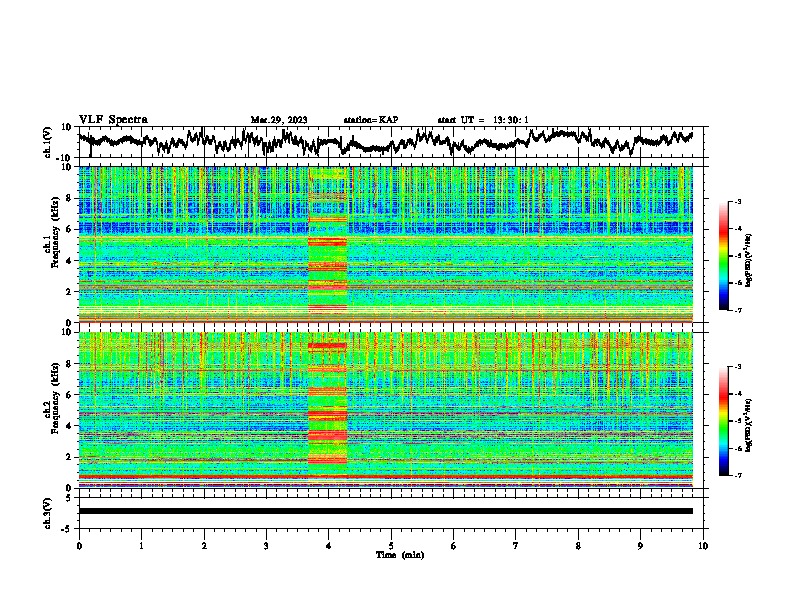Click the '0' time axis tick label
The height and width of the screenshot is (612, 792).
(x=79, y=546)
